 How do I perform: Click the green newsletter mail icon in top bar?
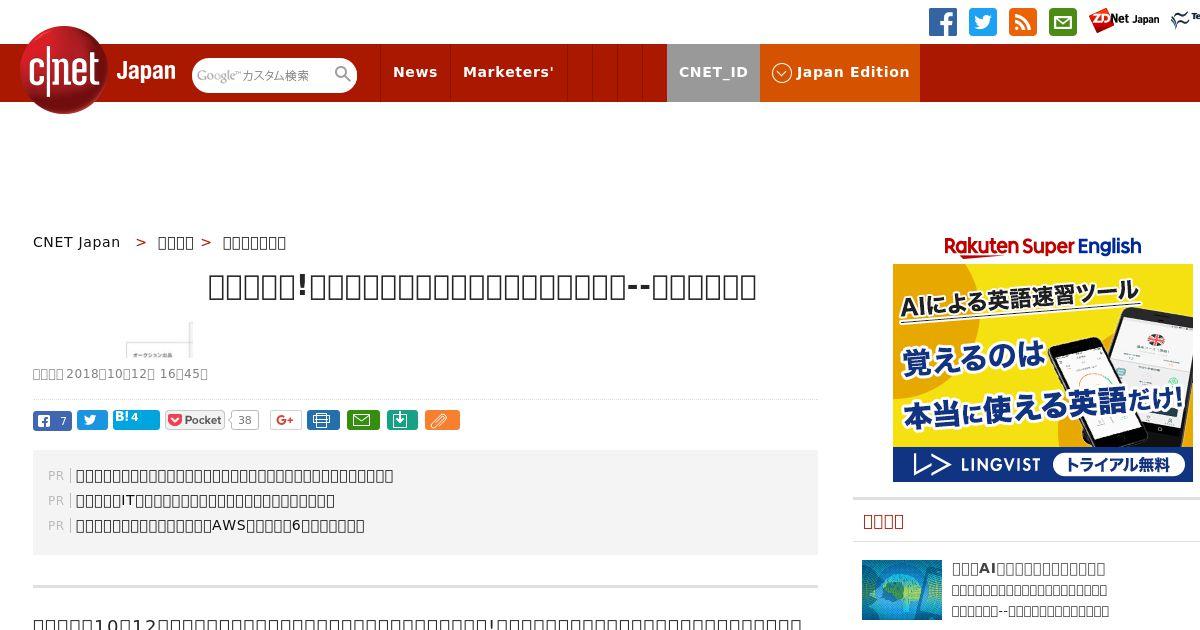1063,22
